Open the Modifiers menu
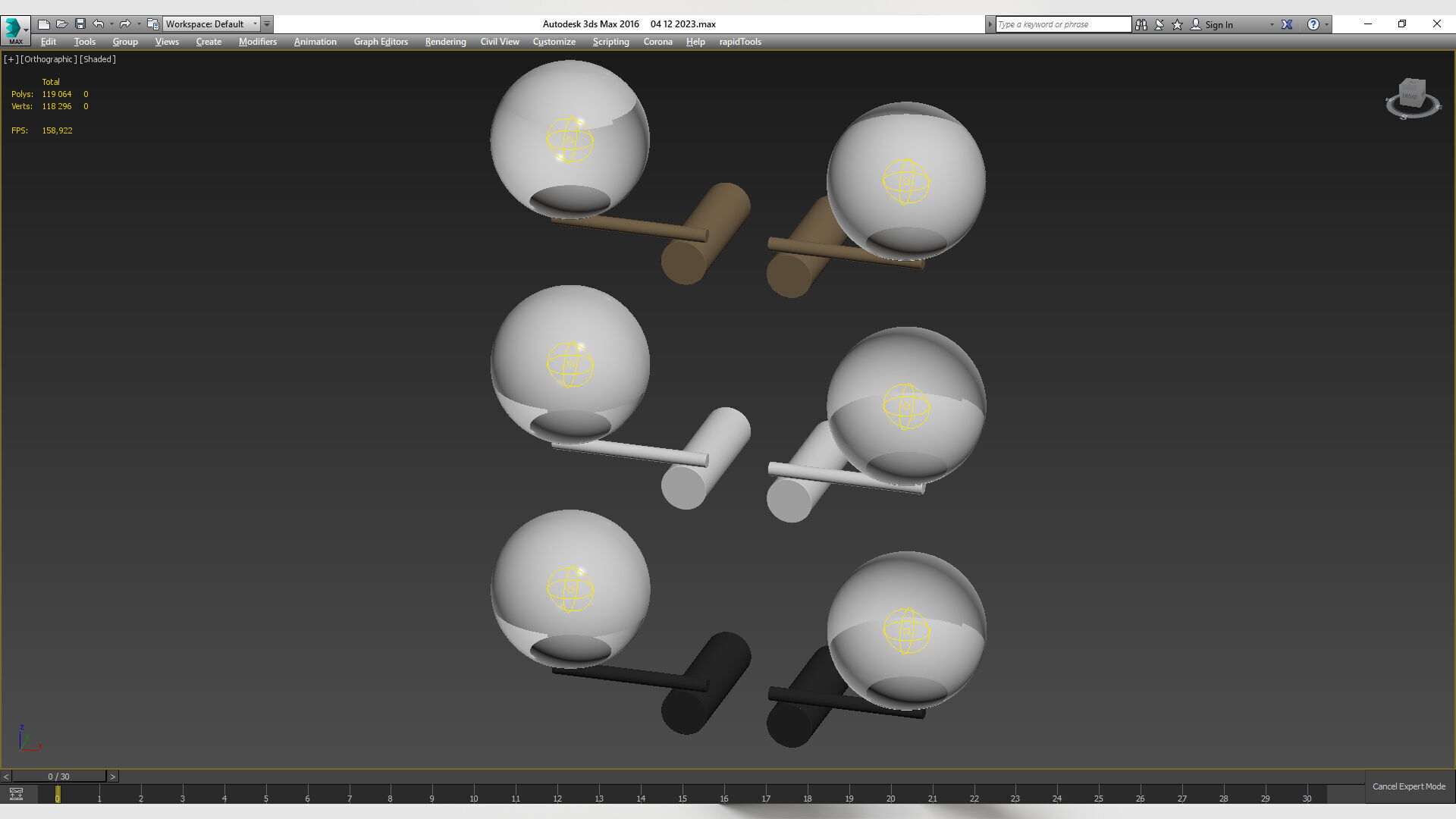The width and height of the screenshot is (1456, 819). click(x=257, y=42)
